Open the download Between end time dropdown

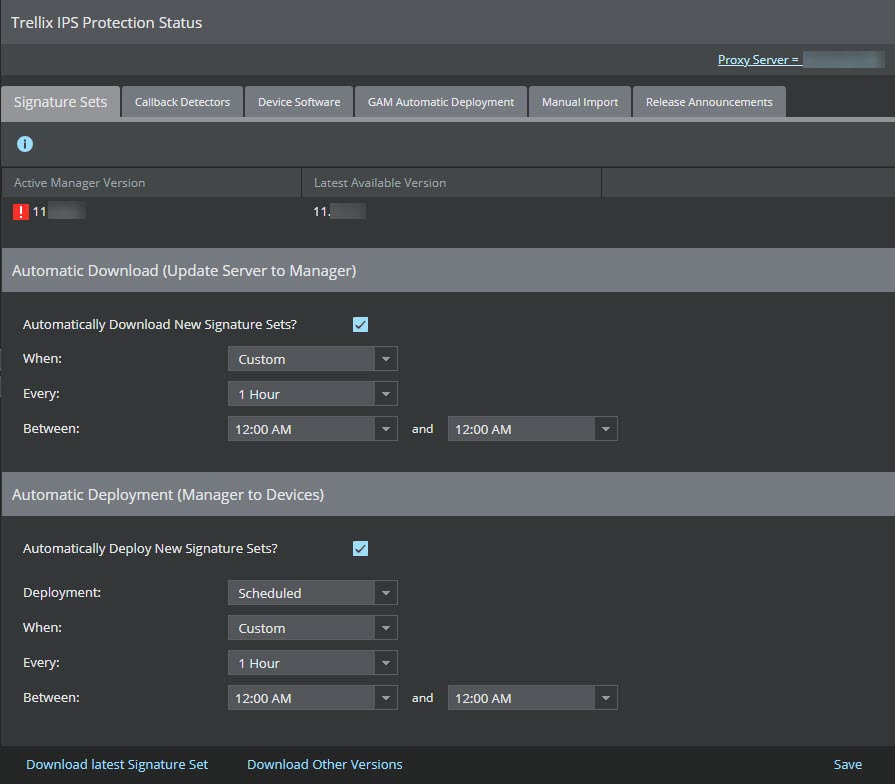(x=533, y=429)
